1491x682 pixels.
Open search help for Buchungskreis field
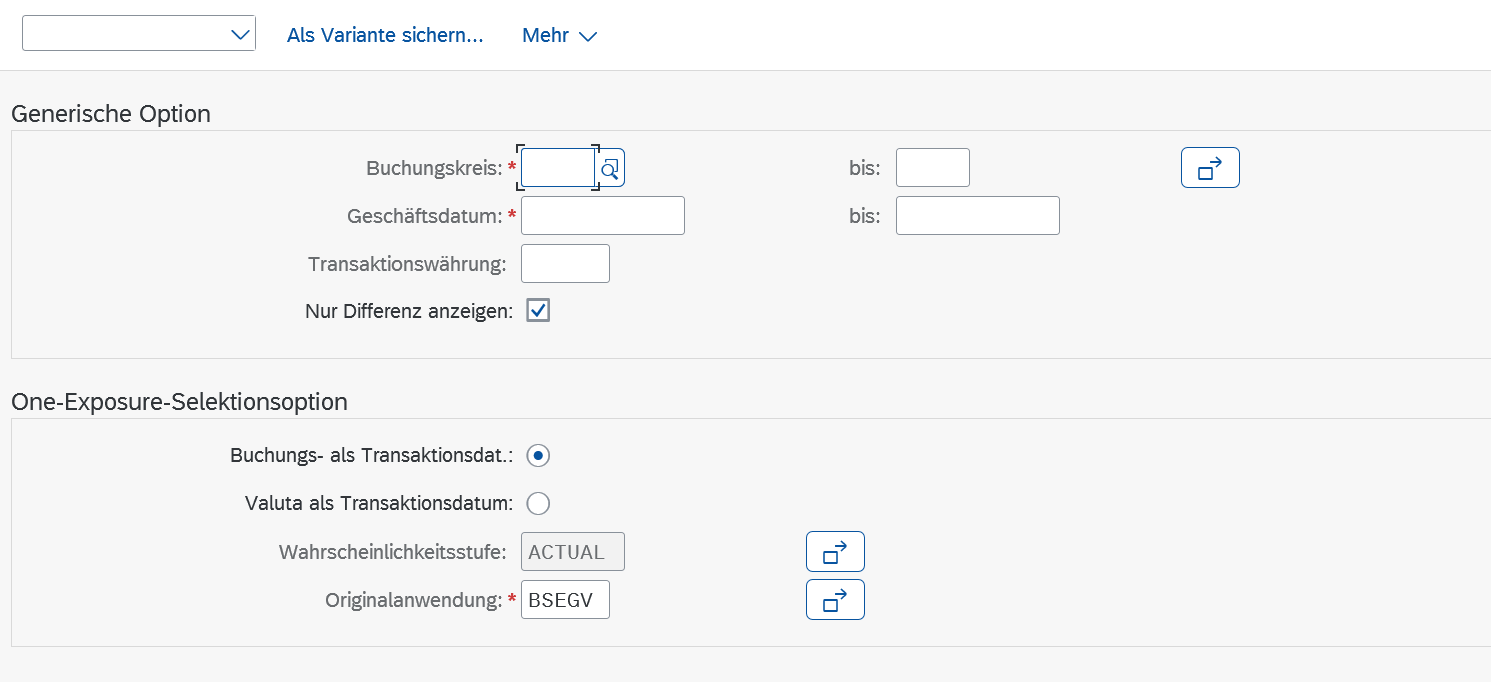pyautogui.click(x=611, y=168)
